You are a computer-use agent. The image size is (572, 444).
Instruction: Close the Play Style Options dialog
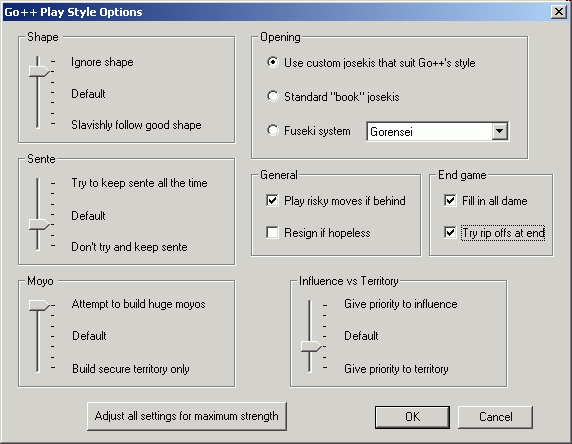click(559, 12)
